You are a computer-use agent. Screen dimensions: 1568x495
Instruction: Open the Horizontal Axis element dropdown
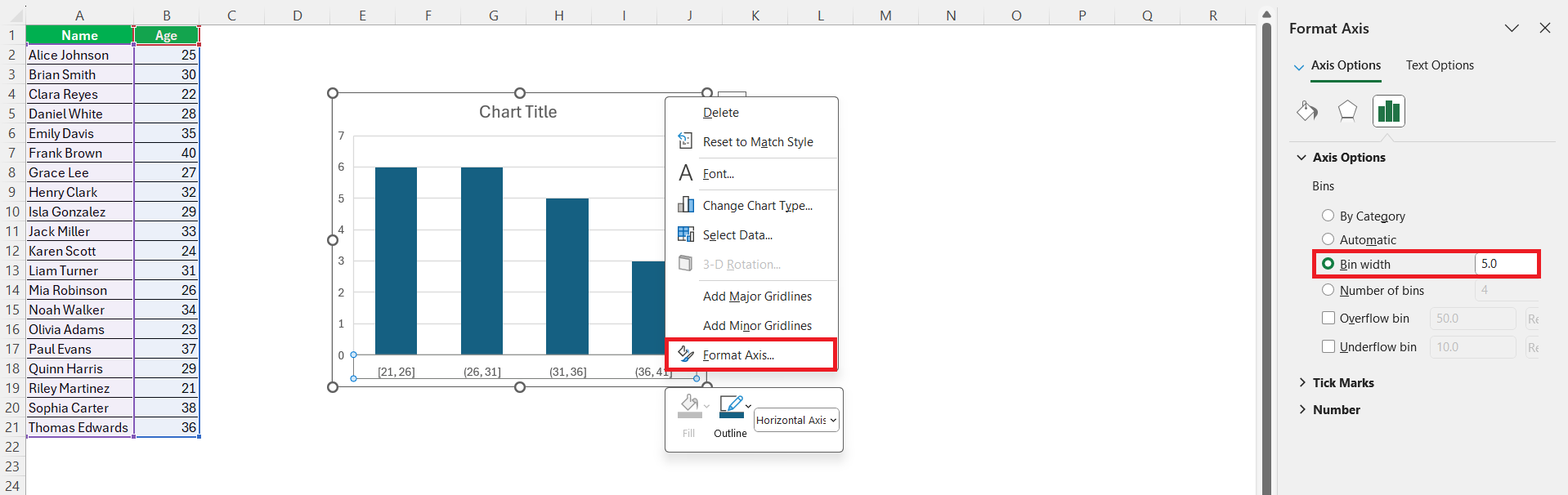(796, 420)
